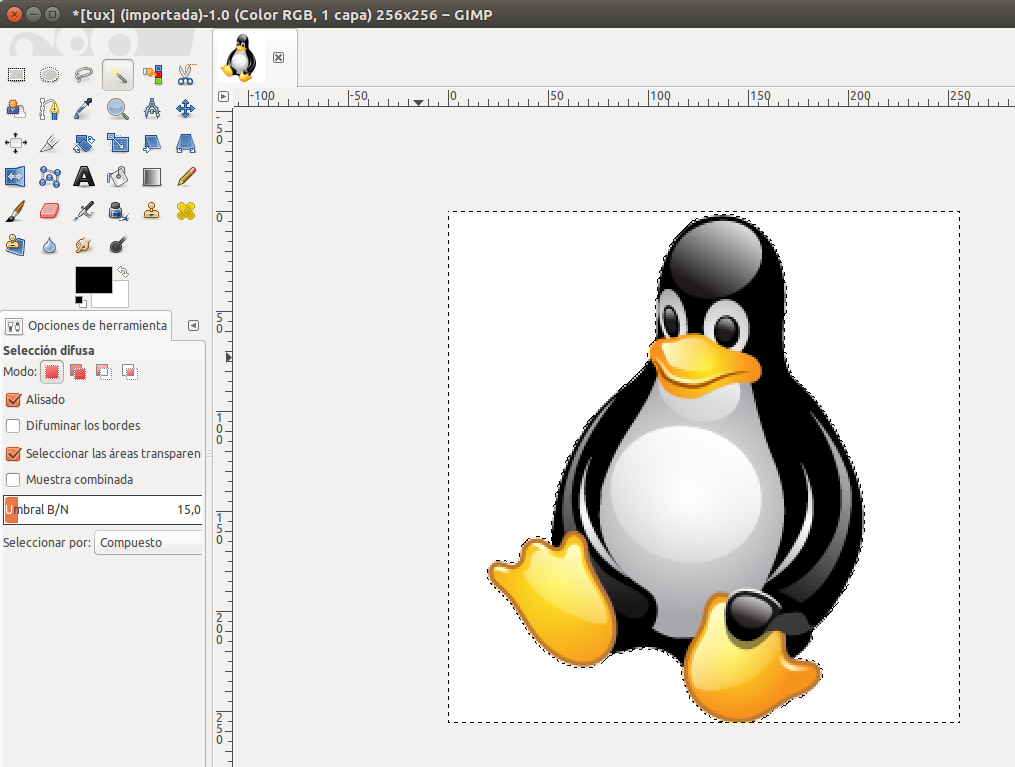Select the Ellipse Select tool
The image size is (1015, 767).
click(49, 74)
